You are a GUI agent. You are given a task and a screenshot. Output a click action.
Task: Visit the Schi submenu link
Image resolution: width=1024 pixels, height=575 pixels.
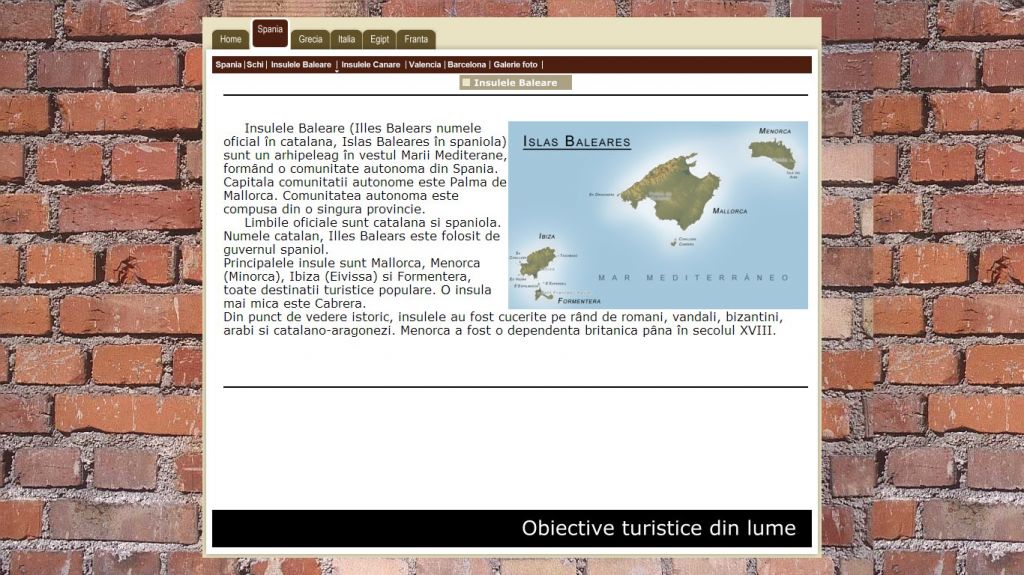255,65
